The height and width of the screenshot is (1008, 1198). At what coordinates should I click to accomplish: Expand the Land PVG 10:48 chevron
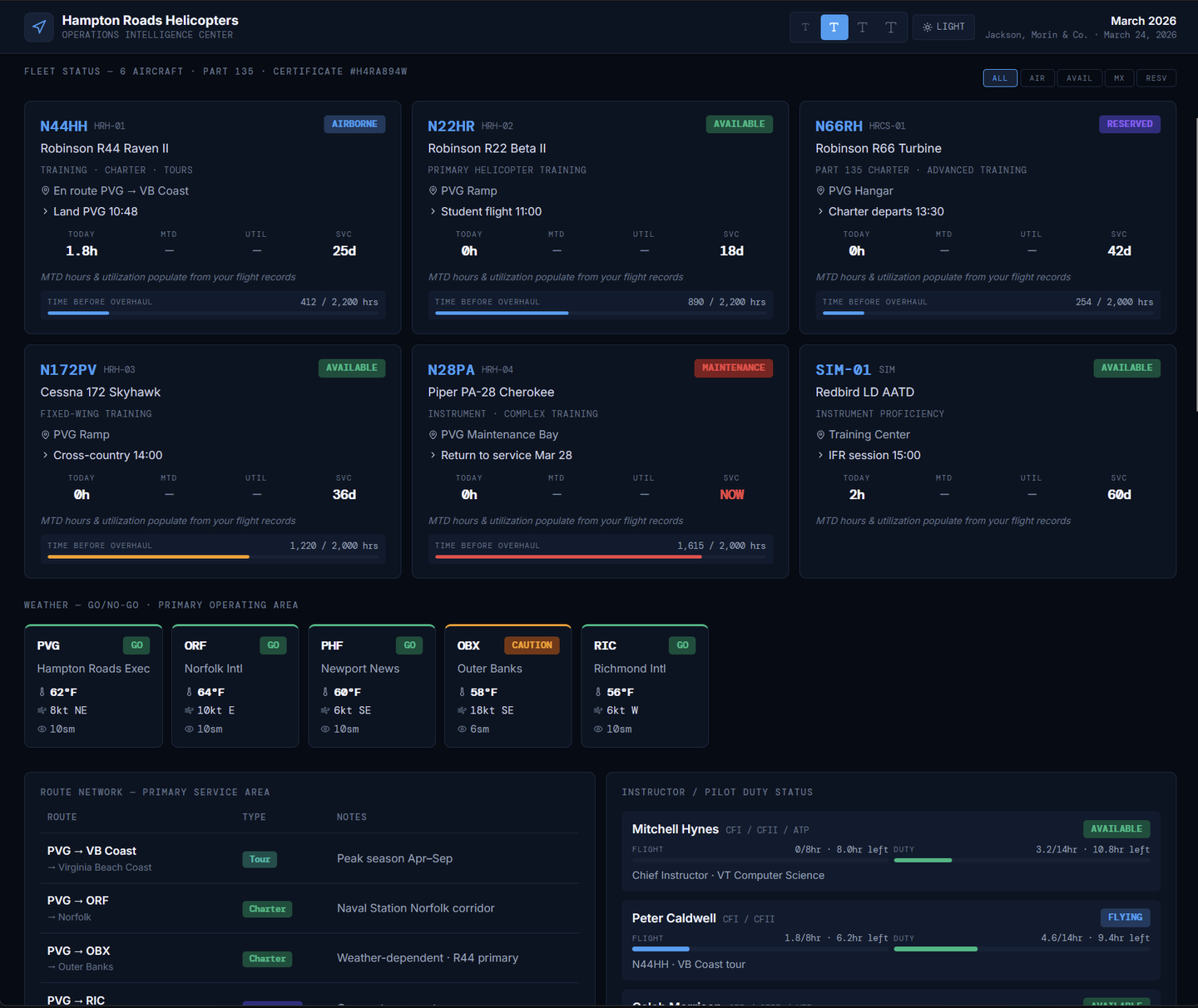click(x=46, y=212)
